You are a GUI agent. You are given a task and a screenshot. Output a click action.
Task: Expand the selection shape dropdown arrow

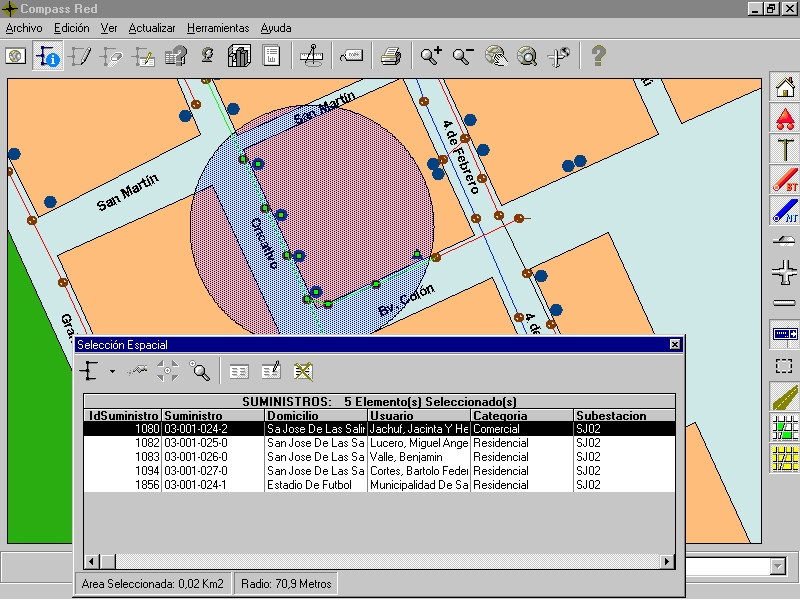coord(112,371)
